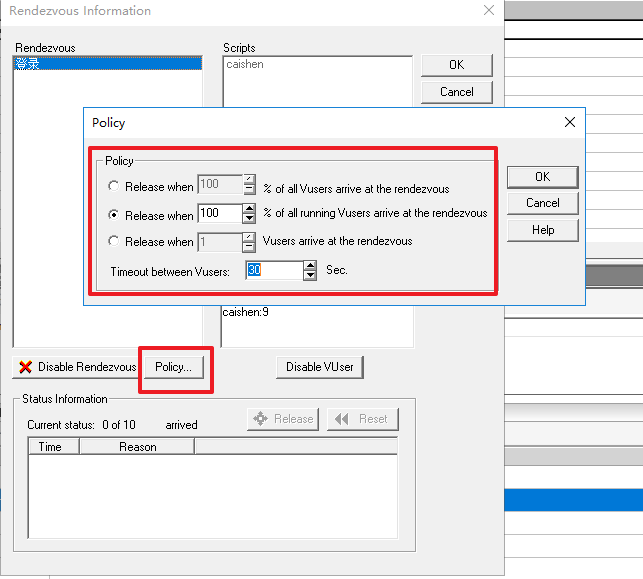Confirm the Policy dialog with OK

(543, 177)
